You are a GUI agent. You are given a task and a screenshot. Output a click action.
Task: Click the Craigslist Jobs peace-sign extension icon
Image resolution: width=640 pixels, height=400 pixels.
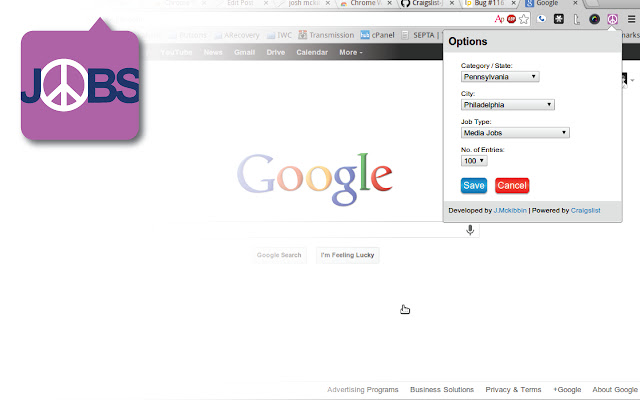(x=612, y=19)
